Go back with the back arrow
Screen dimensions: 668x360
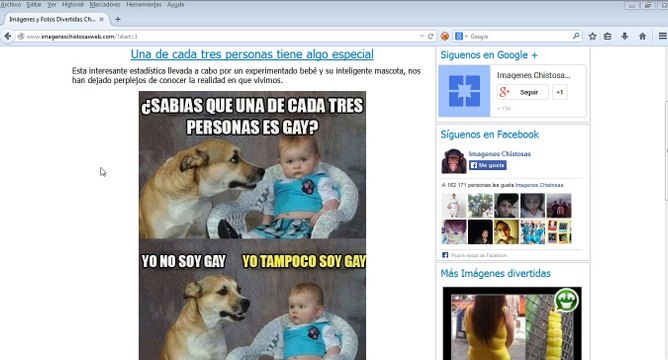coord(8,36)
